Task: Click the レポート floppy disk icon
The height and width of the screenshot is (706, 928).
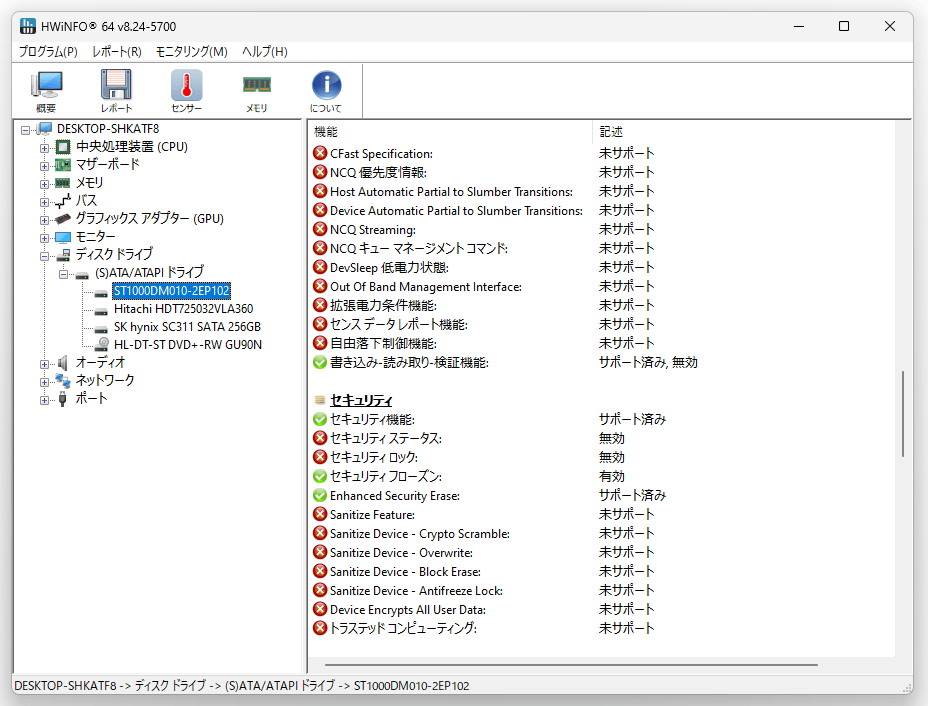Action: 116,91
